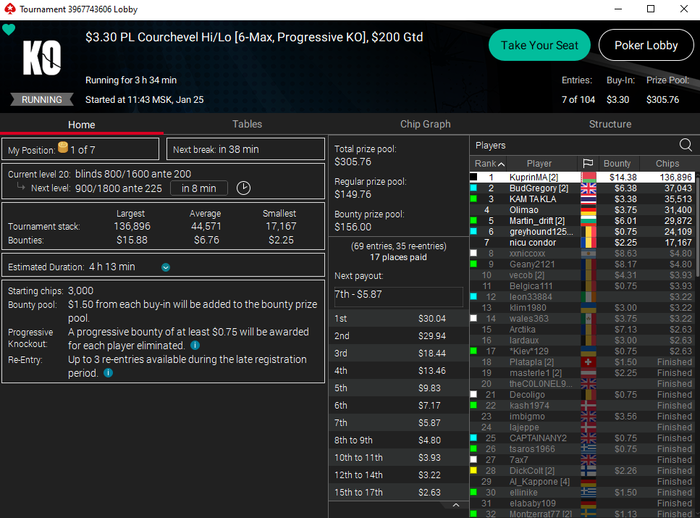The width and height of the screenshot is (700, 518).
Task: Click the flag icon of KuprinMA
Action: pos(588,177)
